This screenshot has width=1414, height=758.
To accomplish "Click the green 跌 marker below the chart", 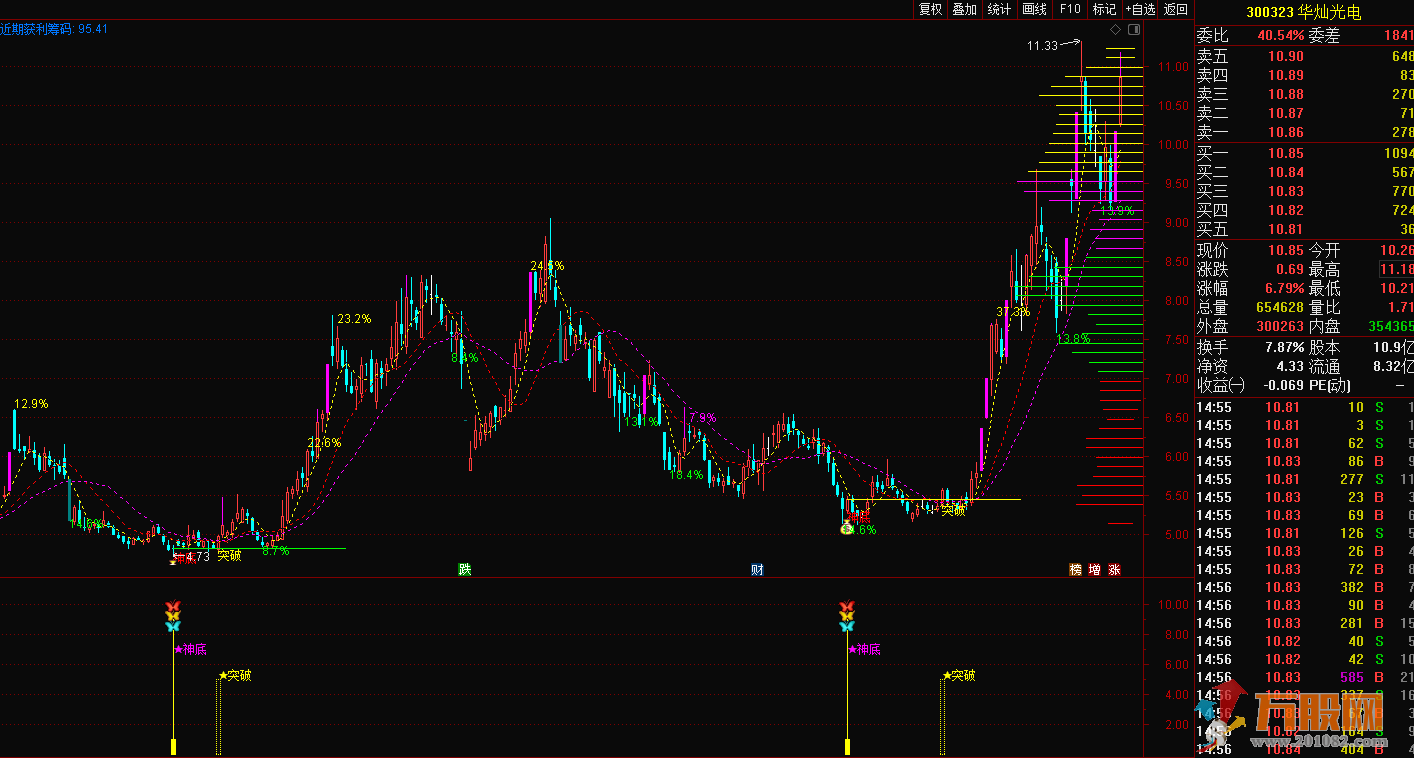I will coord(465,570).
